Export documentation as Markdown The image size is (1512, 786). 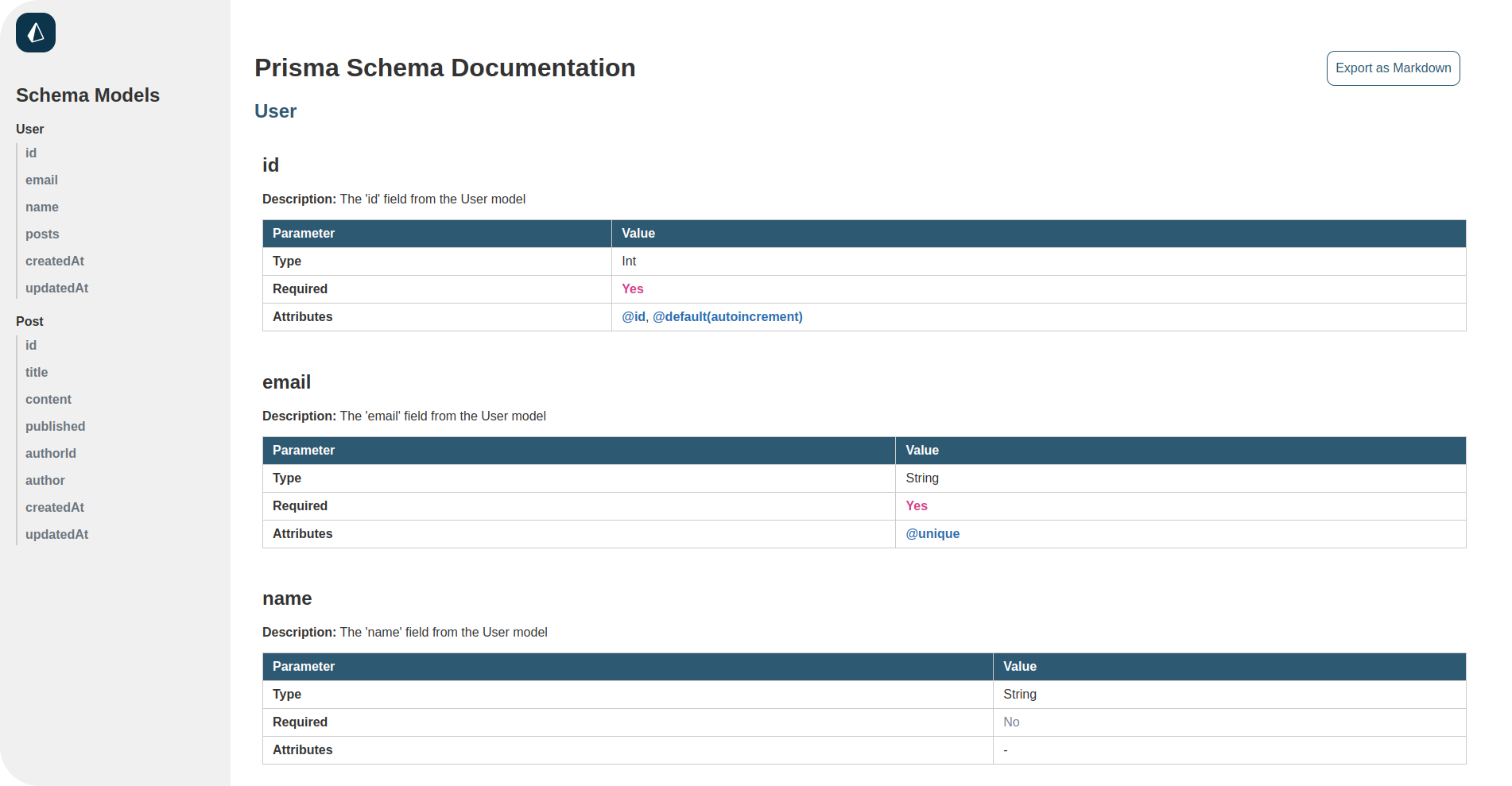coord(1393,68)
